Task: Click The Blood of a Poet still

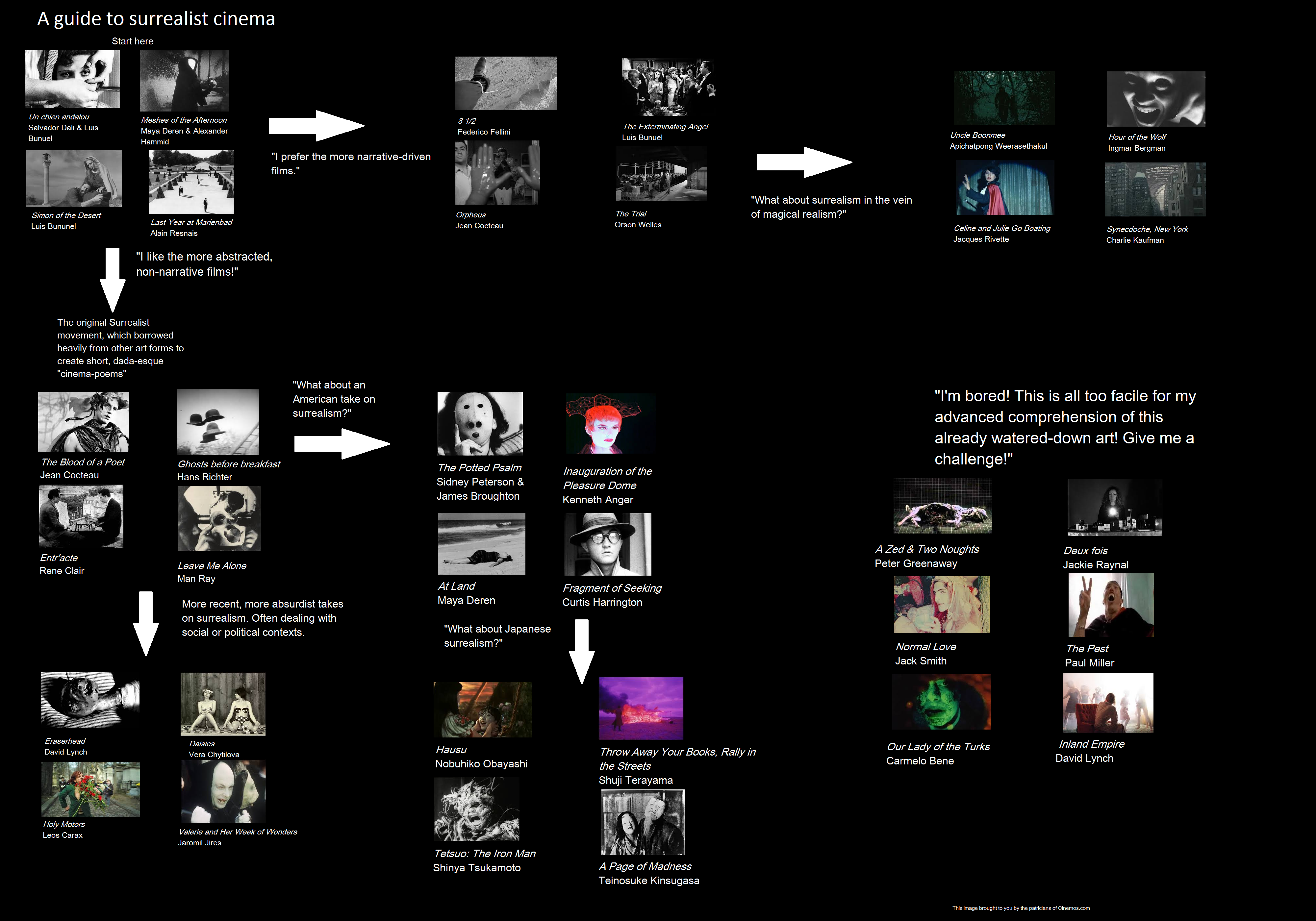Action: click(x=84, y=422)
